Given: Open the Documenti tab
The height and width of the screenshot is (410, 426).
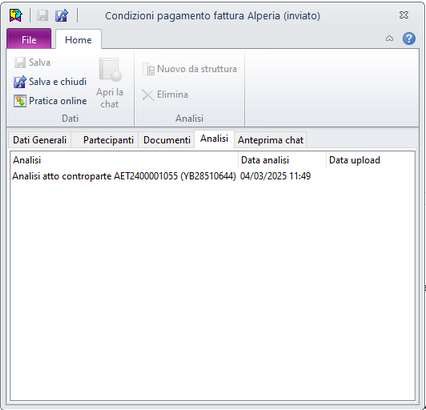Looking at the screenshot, I should click(x=167, y=140).
